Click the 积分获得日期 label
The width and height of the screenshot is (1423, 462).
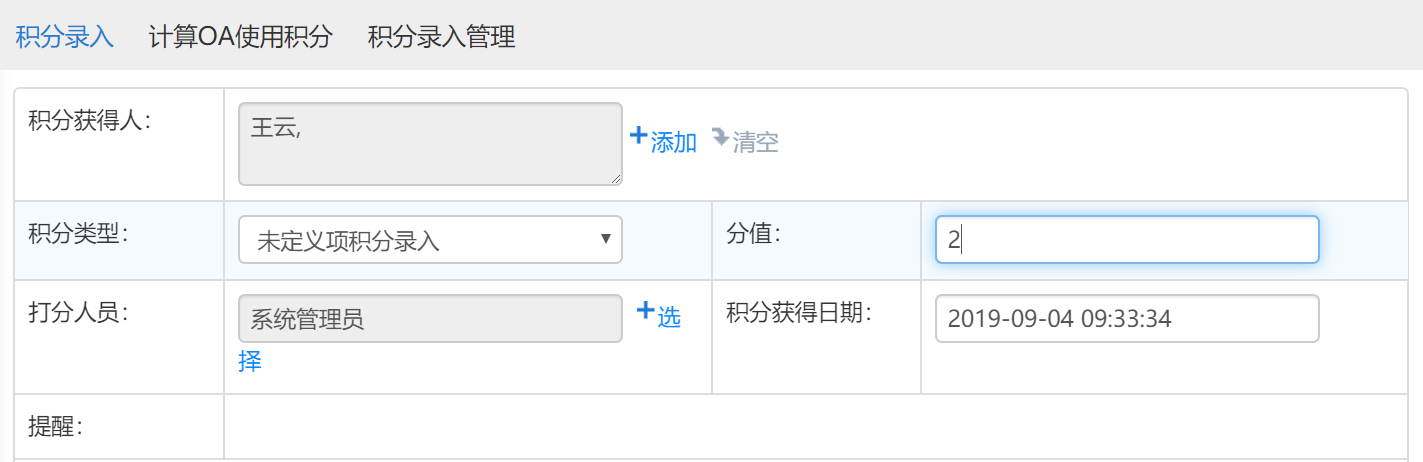pos(799,313)
